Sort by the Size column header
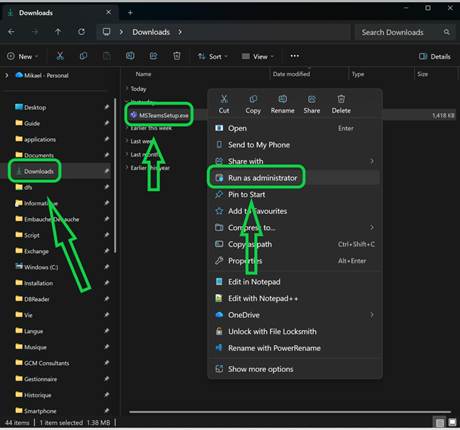460x430 pixels. pyautogui.click(x=422, y=74)
